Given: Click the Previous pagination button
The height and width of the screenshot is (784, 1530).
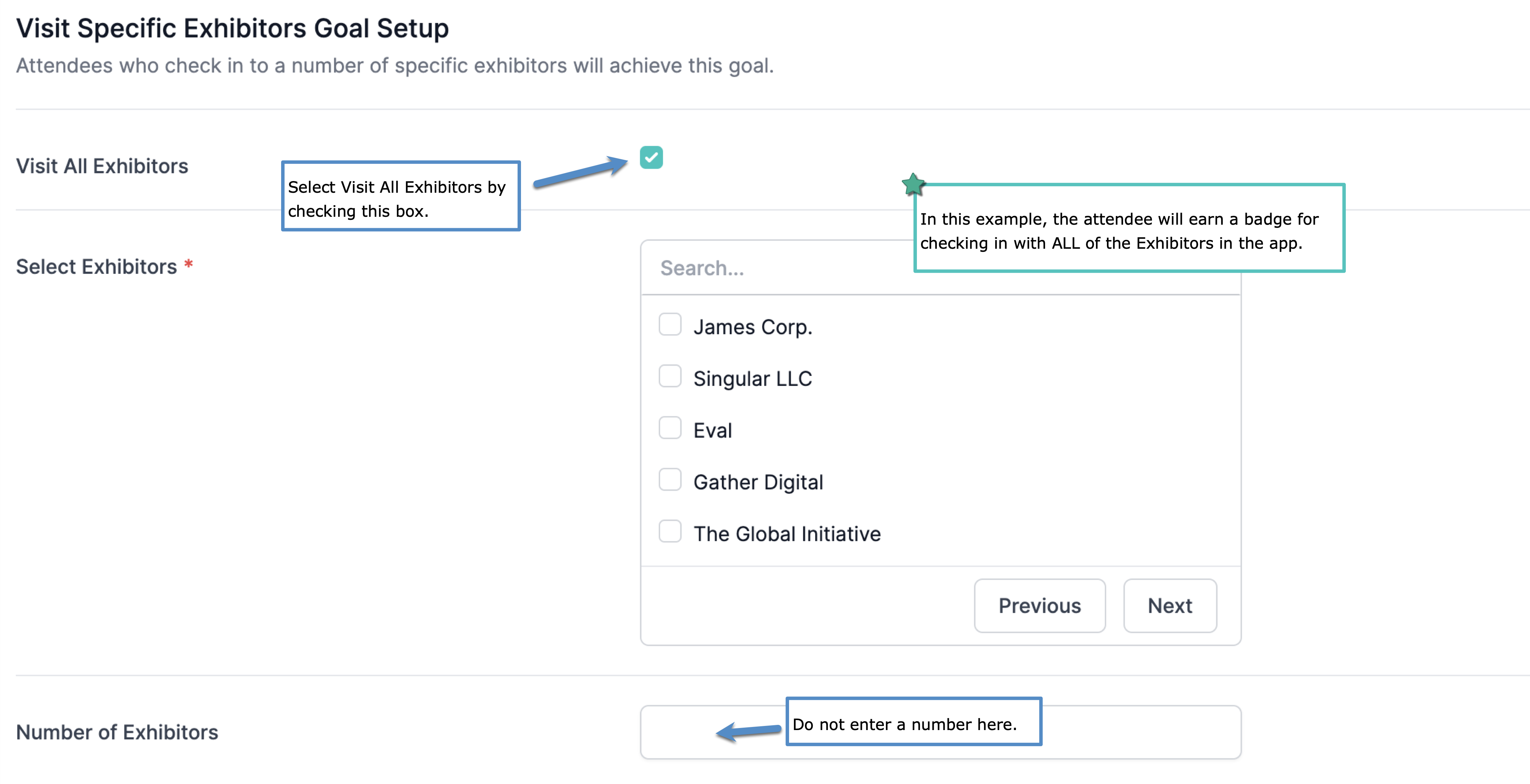Looking at the screenshot, I should pyautogui.click(x=1039, y=606).
